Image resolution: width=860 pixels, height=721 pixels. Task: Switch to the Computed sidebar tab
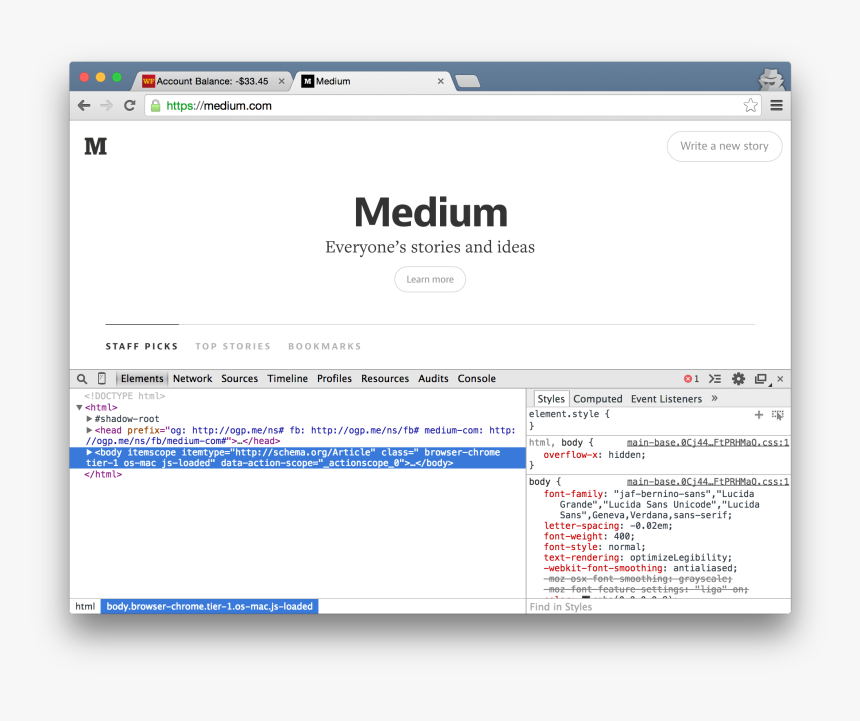598,399
